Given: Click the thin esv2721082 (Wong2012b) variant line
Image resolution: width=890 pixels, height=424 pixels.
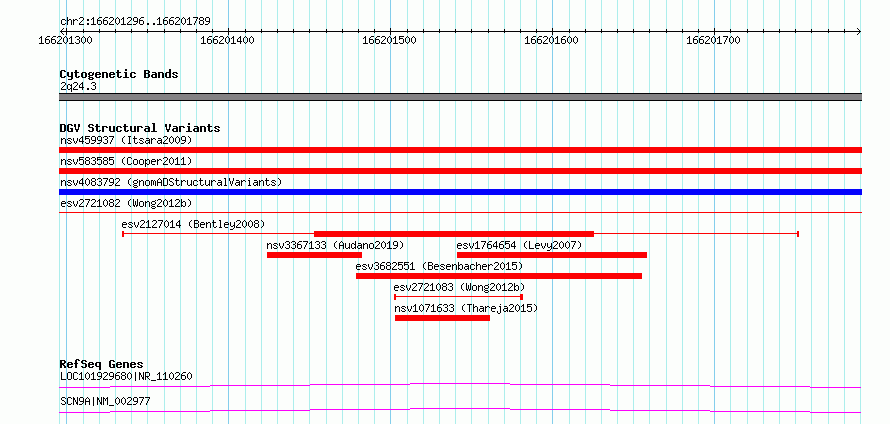Looking at the screenshot, I should [460, 212].
